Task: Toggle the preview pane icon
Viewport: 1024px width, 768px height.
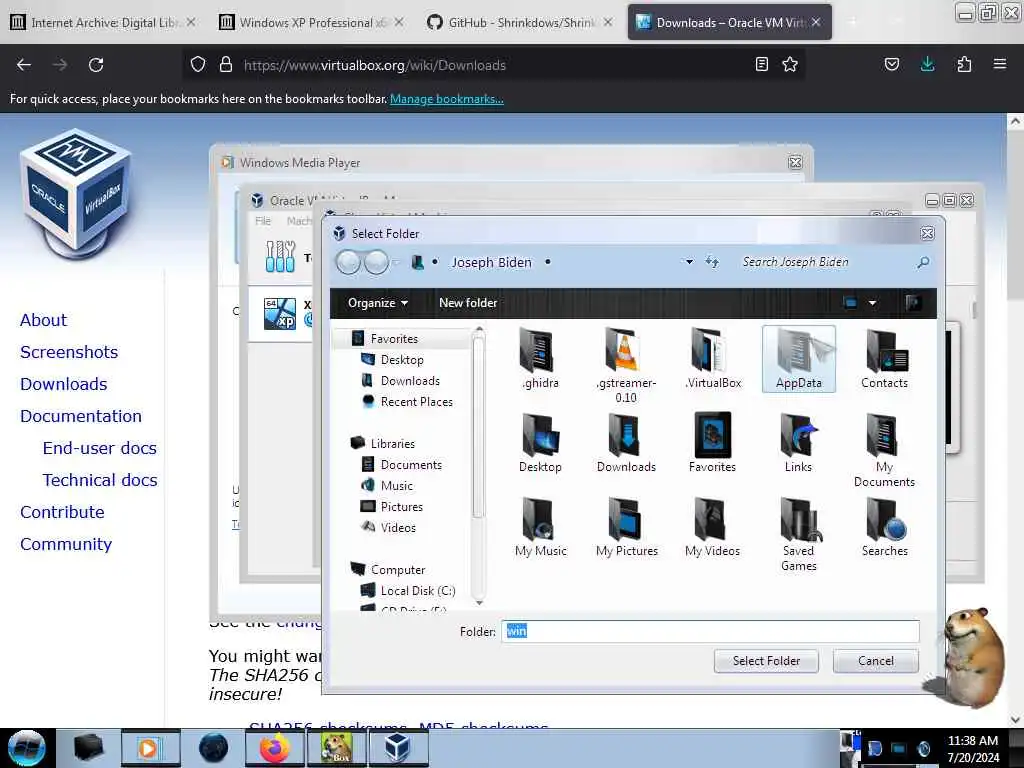Action: (913, 302)
